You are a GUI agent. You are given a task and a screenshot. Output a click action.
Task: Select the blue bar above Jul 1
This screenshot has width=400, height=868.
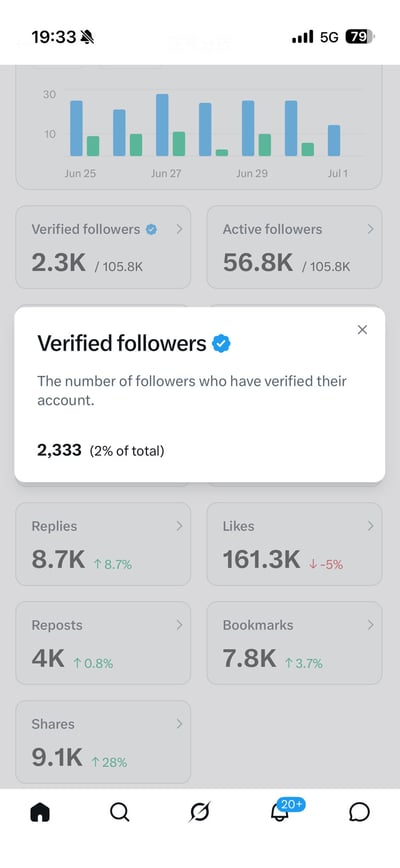coord(334,141)
